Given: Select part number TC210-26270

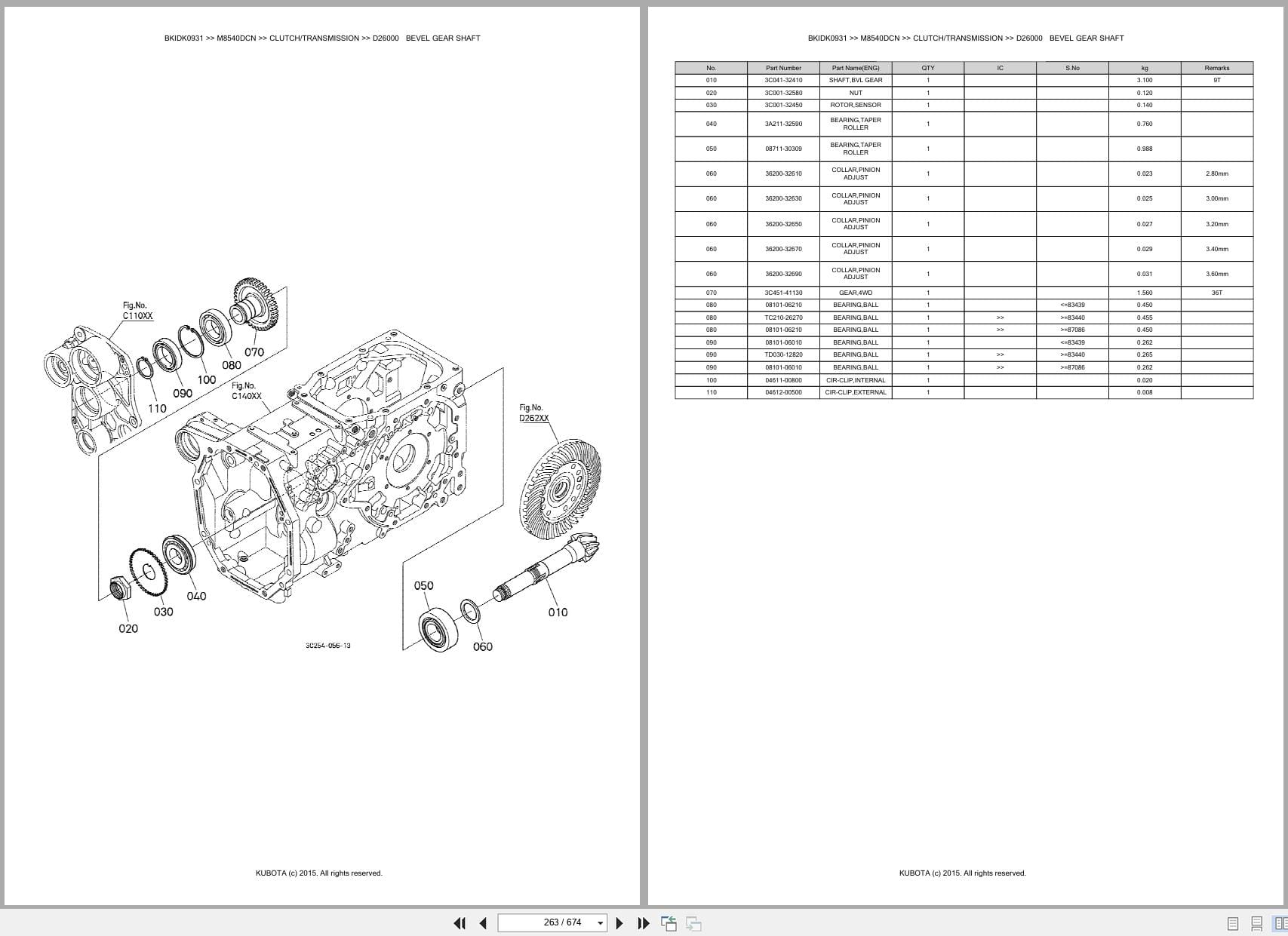Looking at the screenshot, I should coord(783,318).
